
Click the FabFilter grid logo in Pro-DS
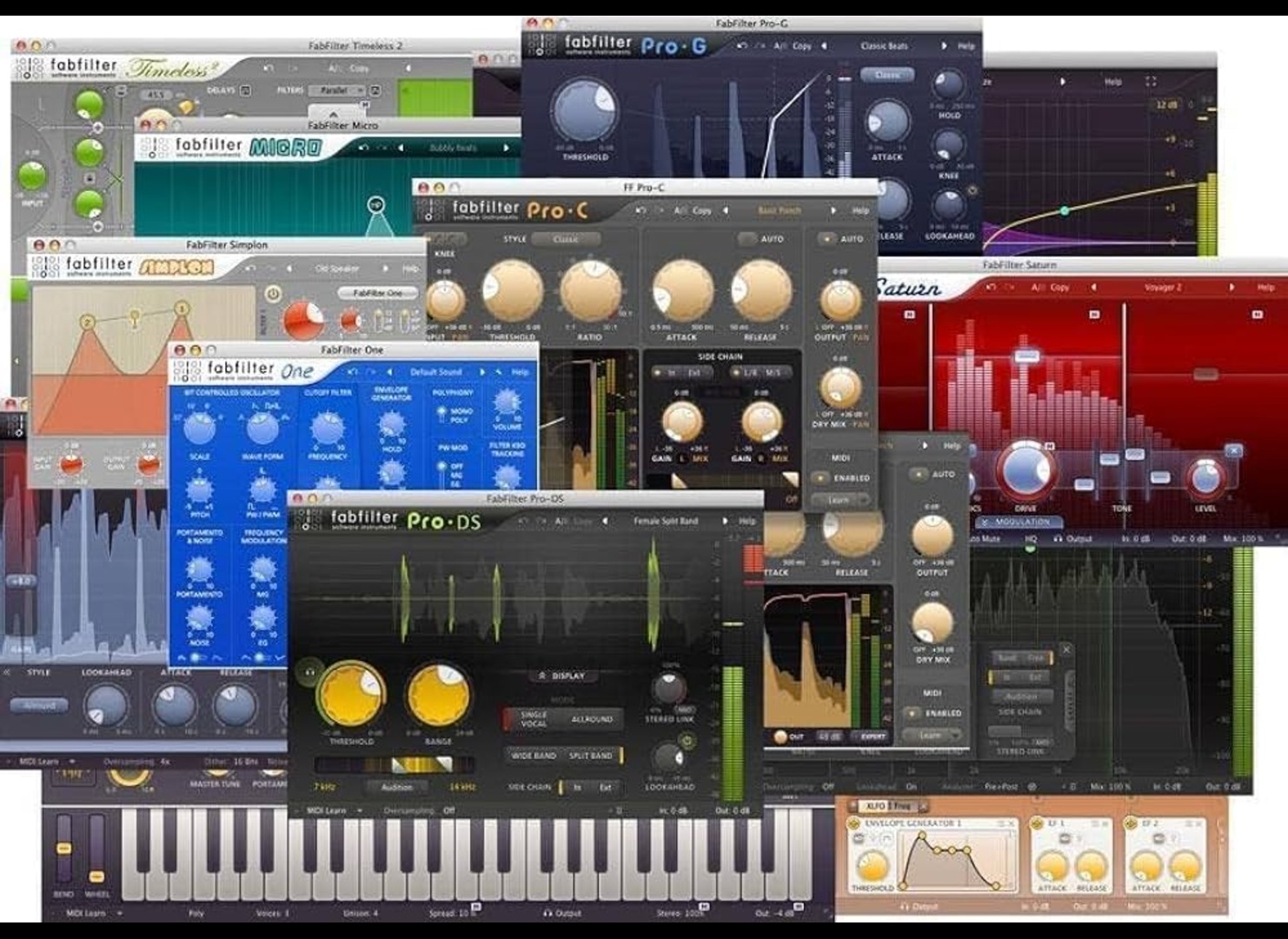pos(309,519)
